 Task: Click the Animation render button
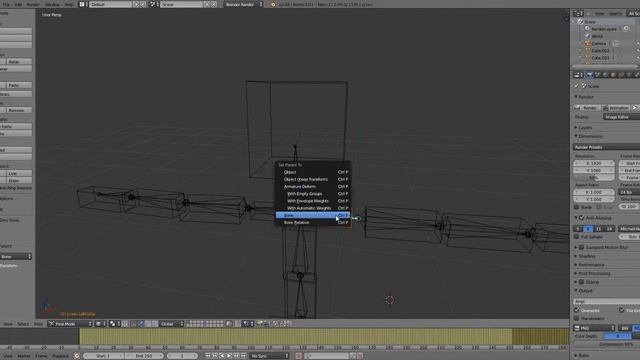tap(616, 108)
